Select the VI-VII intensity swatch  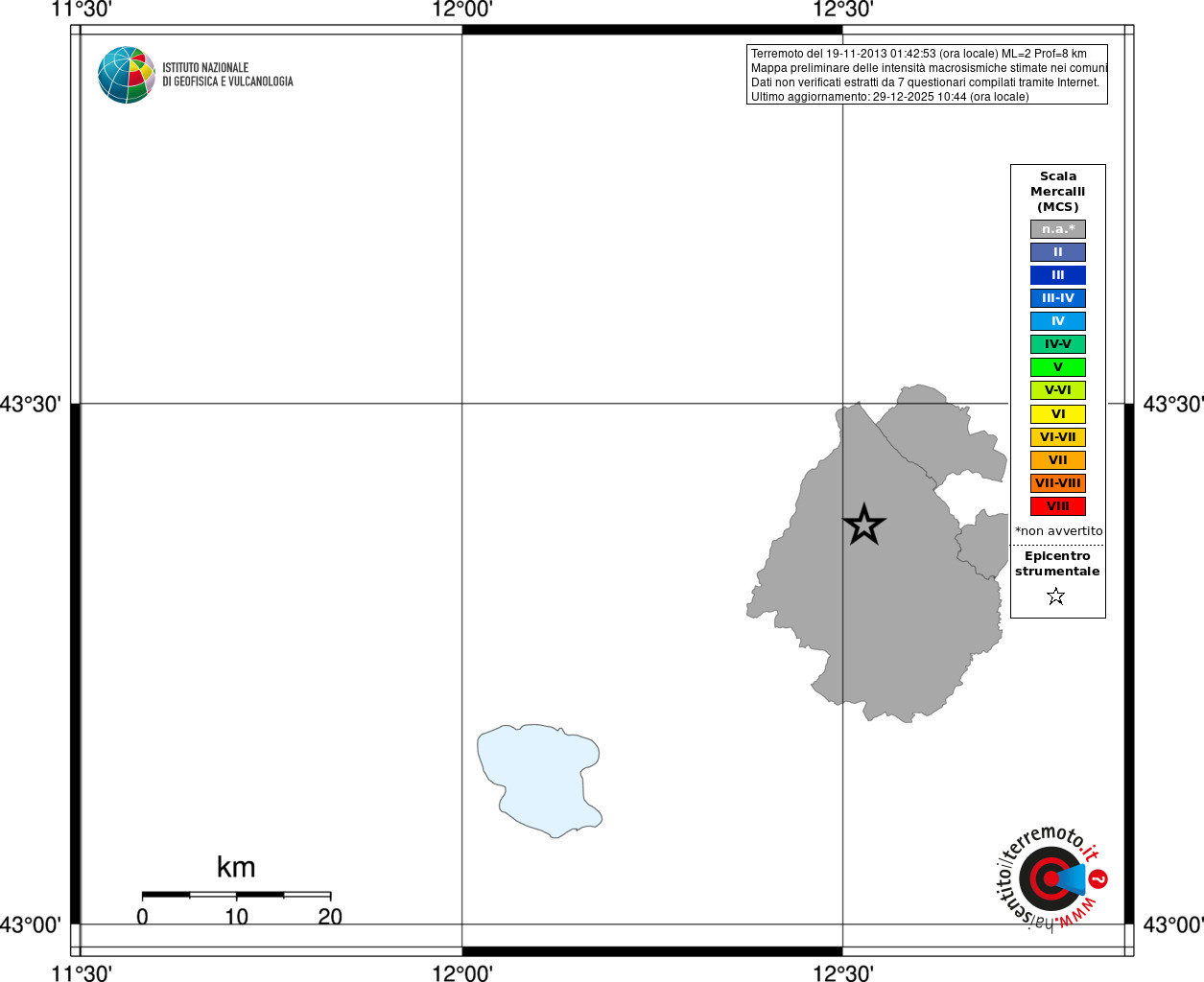1058,437
